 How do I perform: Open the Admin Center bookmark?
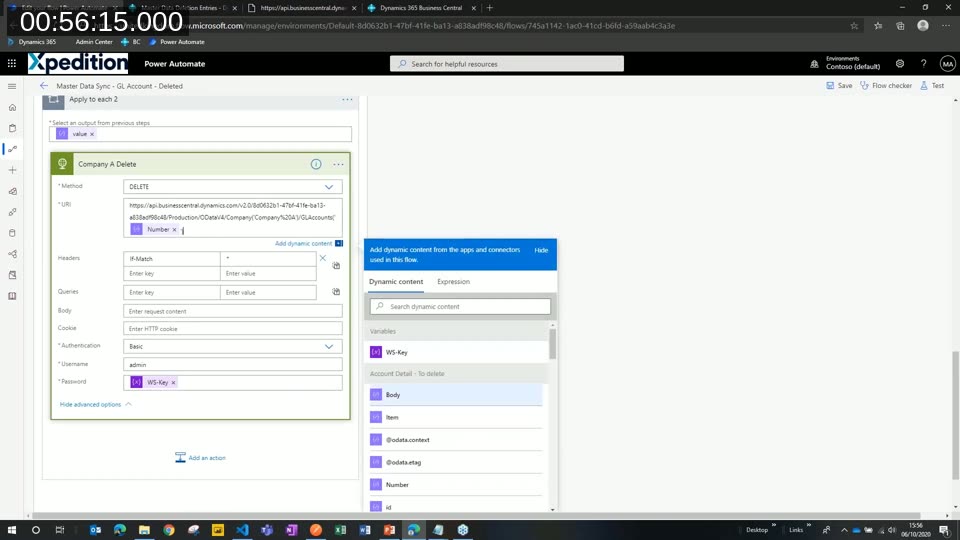click(94, 42)
